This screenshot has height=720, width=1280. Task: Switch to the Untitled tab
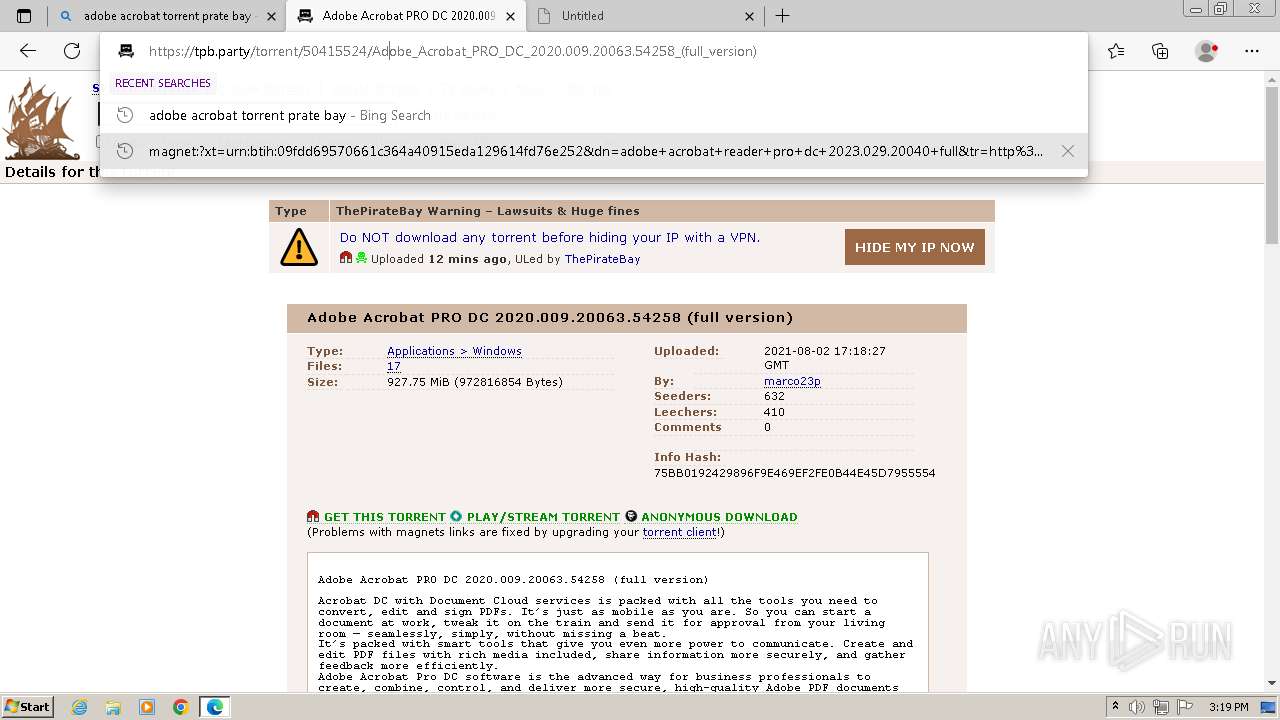645,16
